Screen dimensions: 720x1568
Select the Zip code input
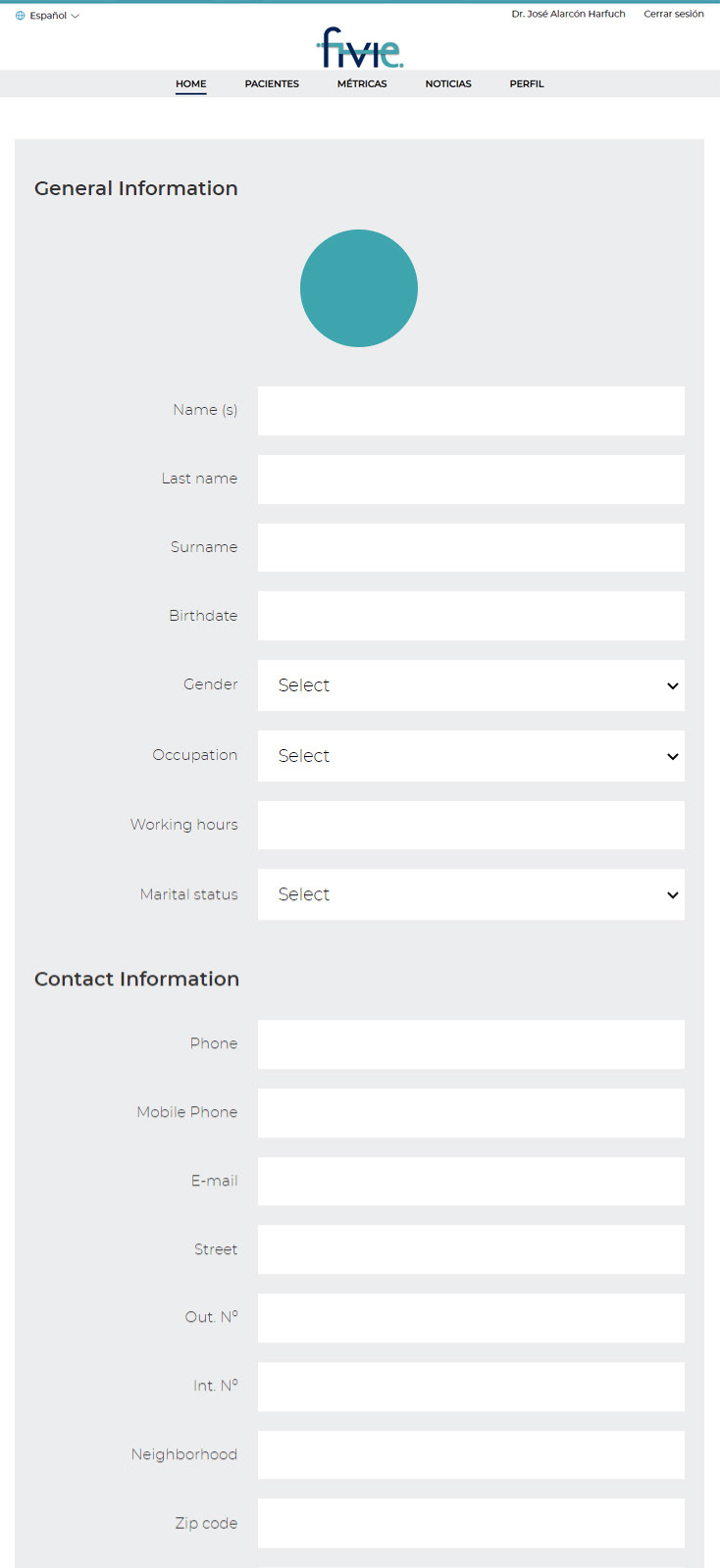click(471, 1523)
